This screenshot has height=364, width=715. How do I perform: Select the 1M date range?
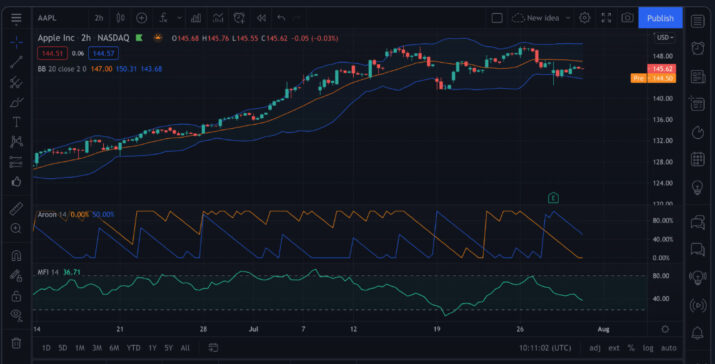pos(80,348)
